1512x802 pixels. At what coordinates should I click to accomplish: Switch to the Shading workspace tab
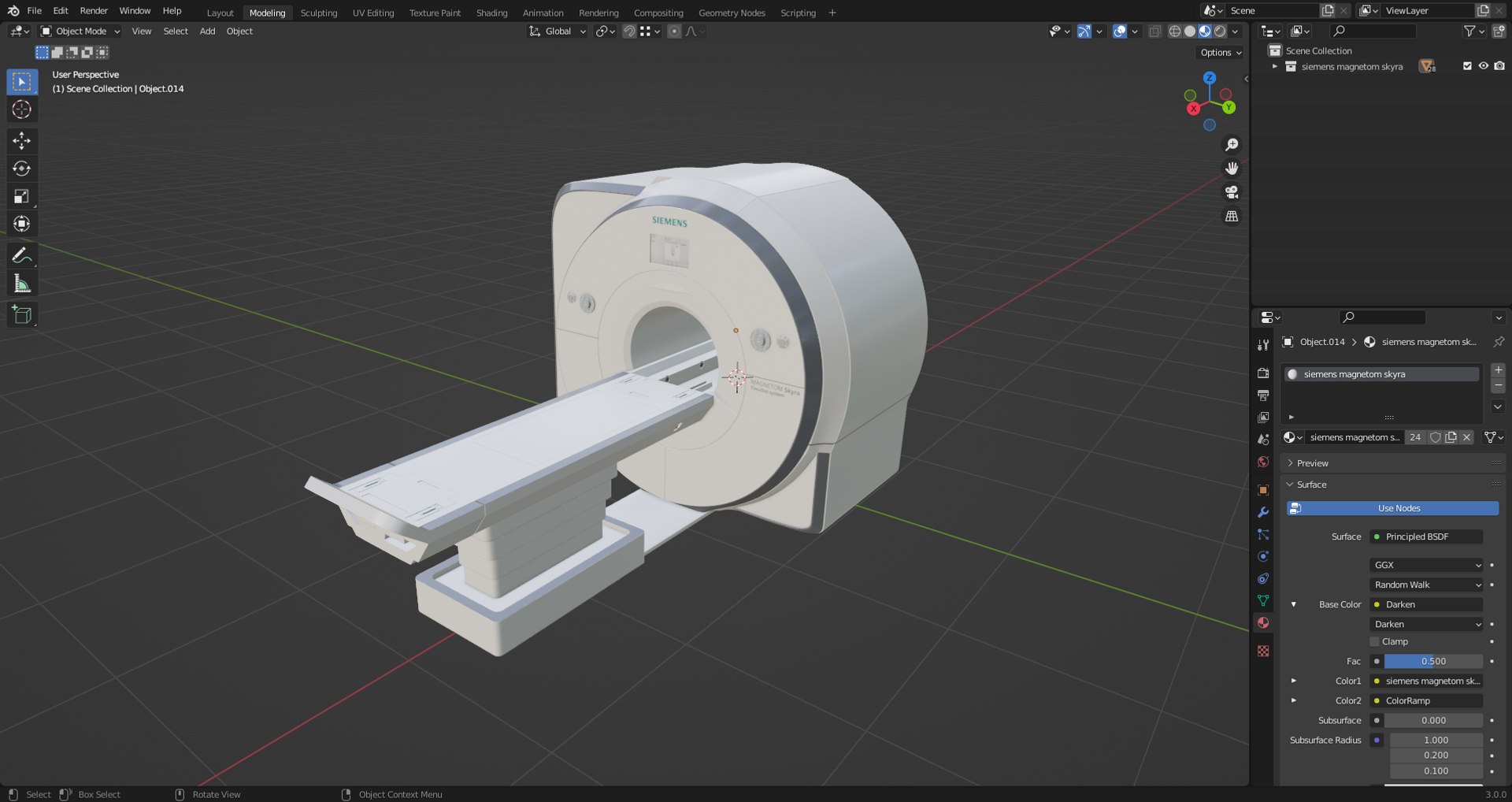(491, 13)
